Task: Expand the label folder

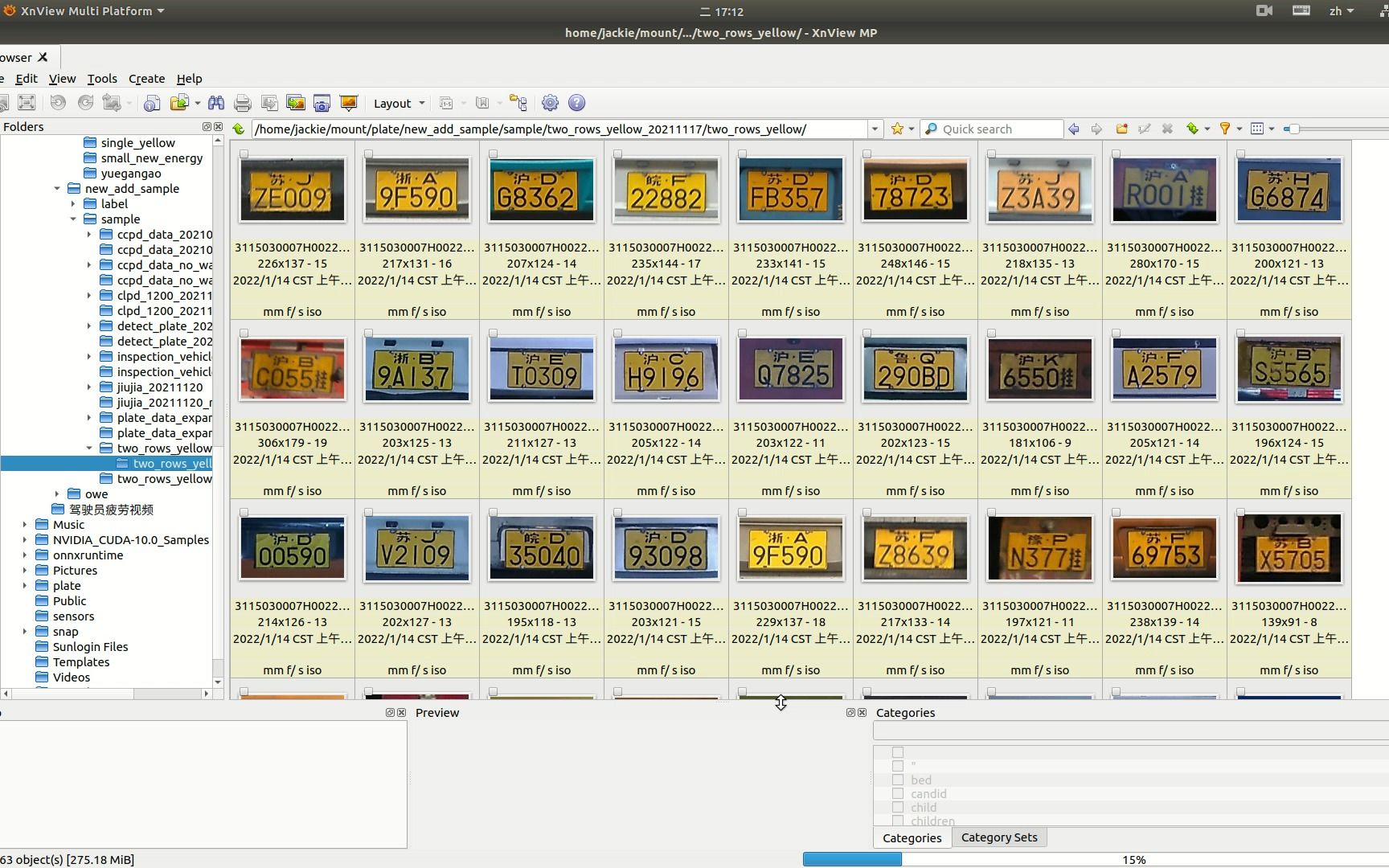Action: pos(73,204)
